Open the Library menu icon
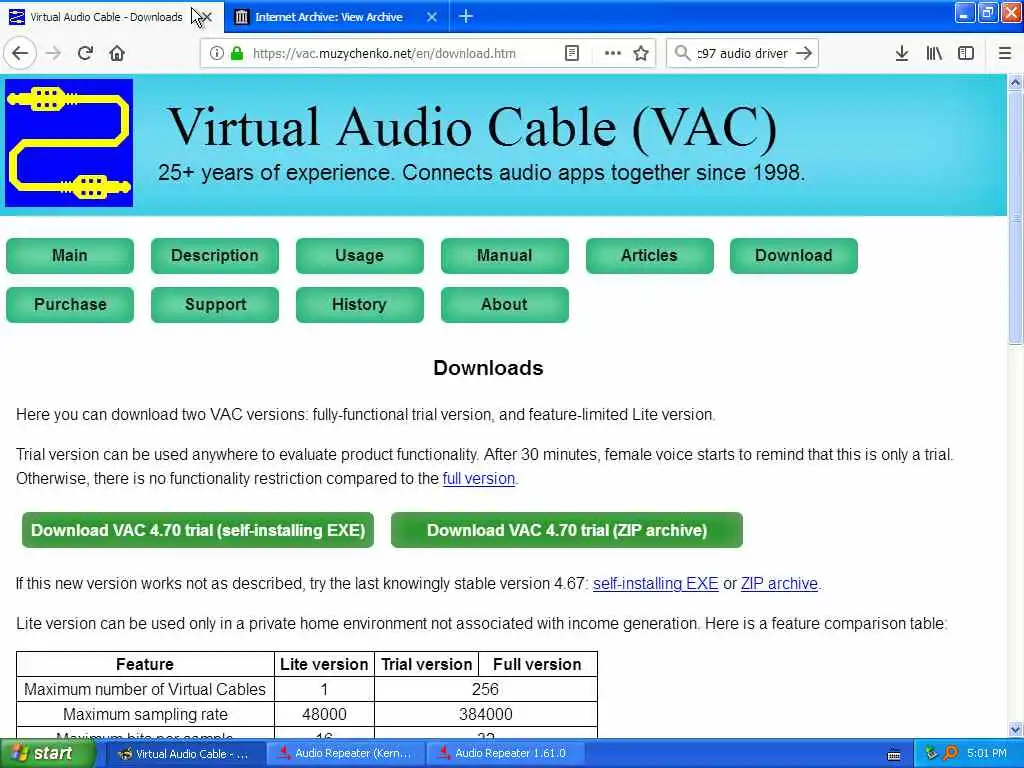 coord(934,54)
